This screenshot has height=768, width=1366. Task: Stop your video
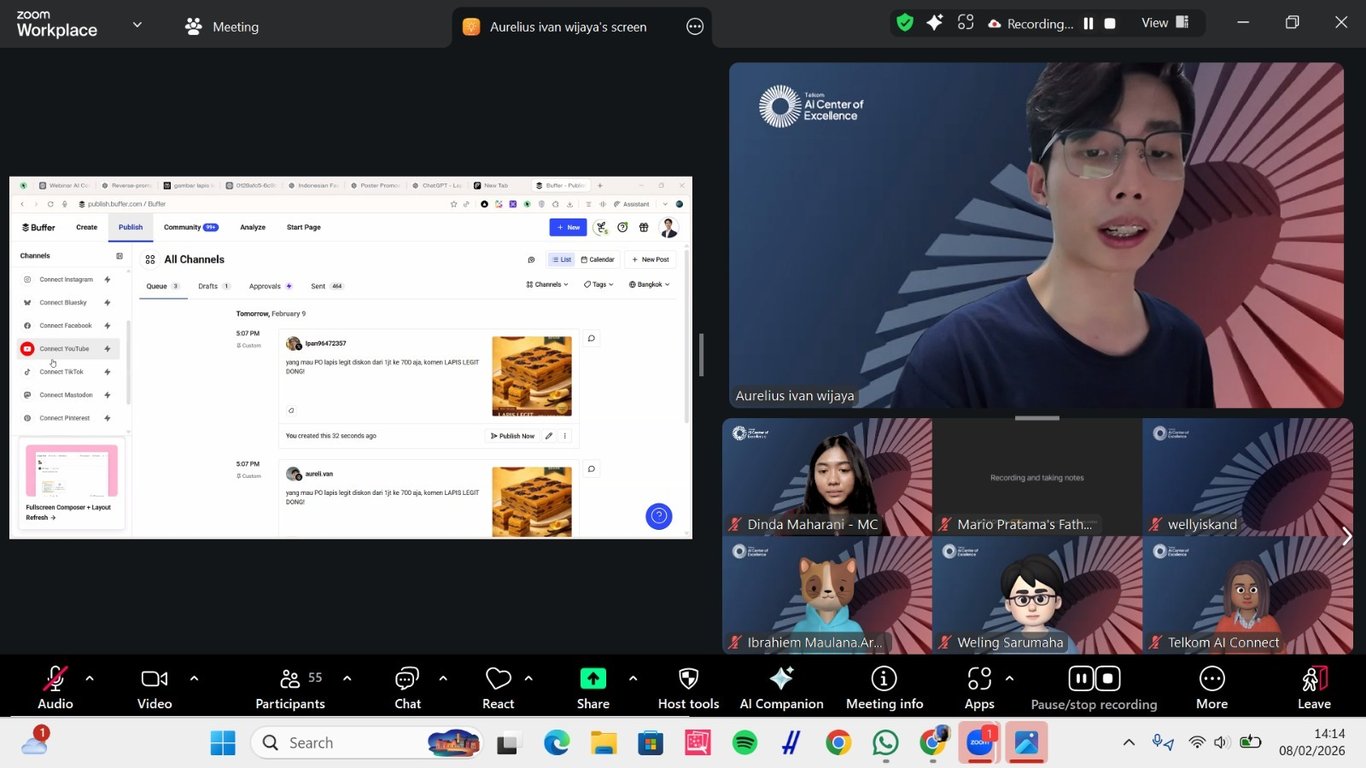click(153, 678)
